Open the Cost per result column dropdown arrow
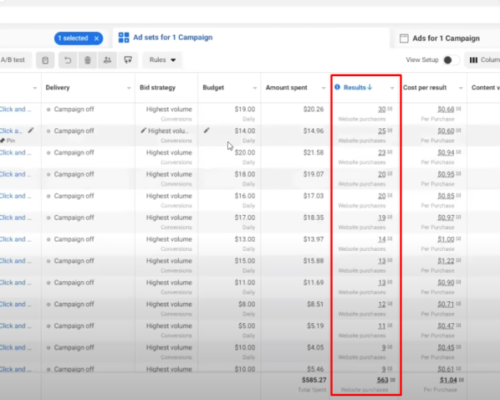The height and width of the screenshot is (400, 500). pos(461,88)
